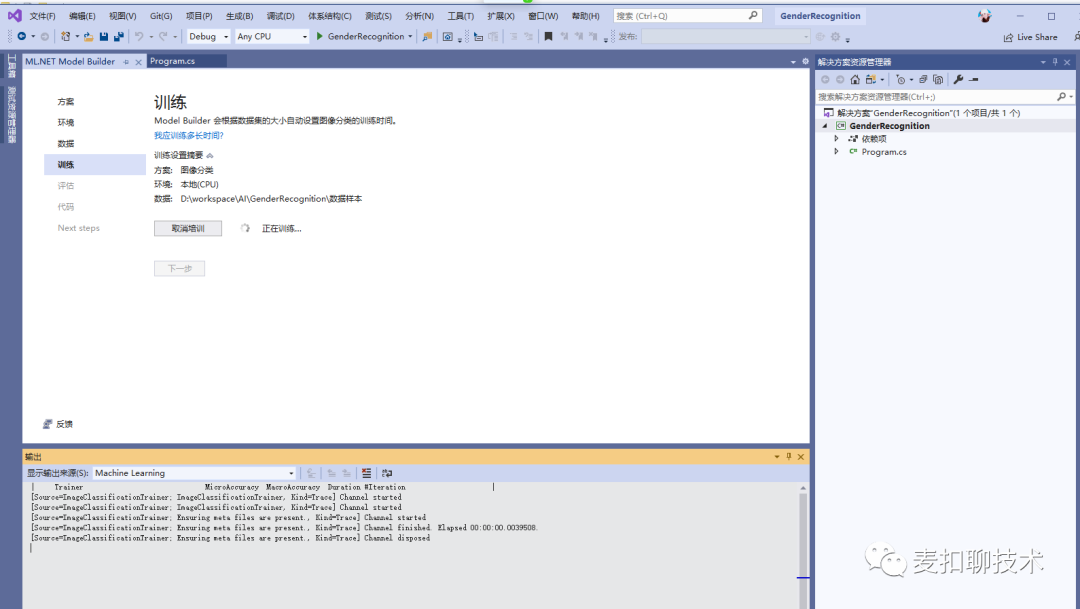Toggle the Show All Files icon
The image size is (1080, 609).
(937, 79)
